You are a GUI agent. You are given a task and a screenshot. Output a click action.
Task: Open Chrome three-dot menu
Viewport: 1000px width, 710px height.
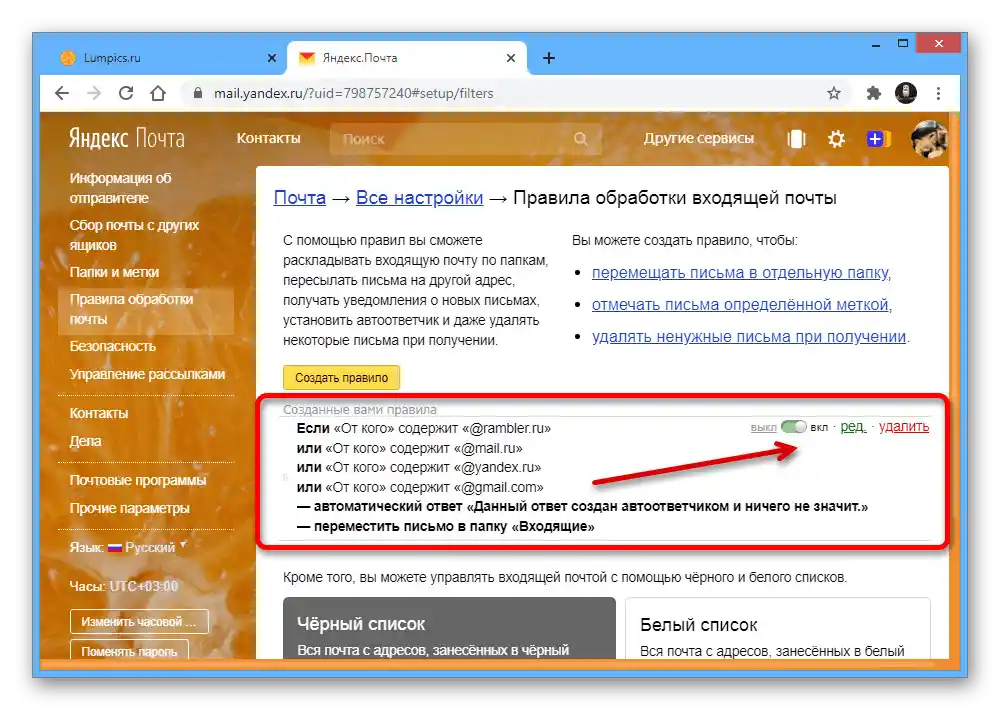click(938, 93)
